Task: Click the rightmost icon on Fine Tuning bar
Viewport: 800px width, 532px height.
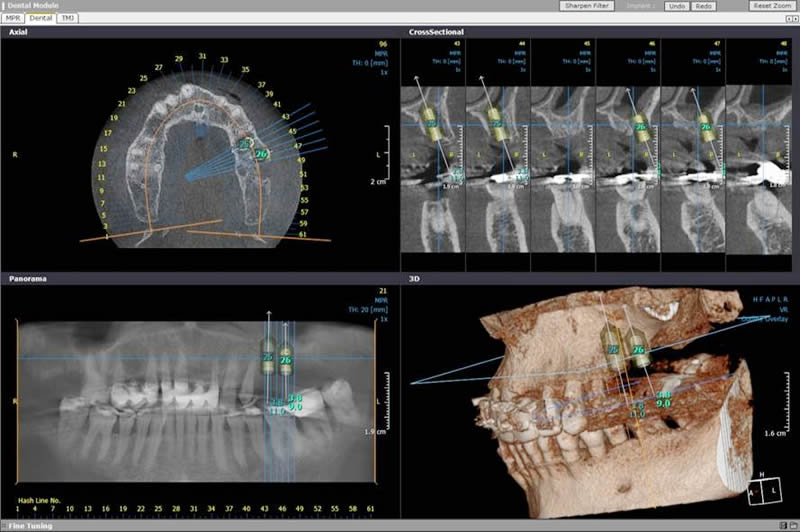Action: tap(793, 525)
